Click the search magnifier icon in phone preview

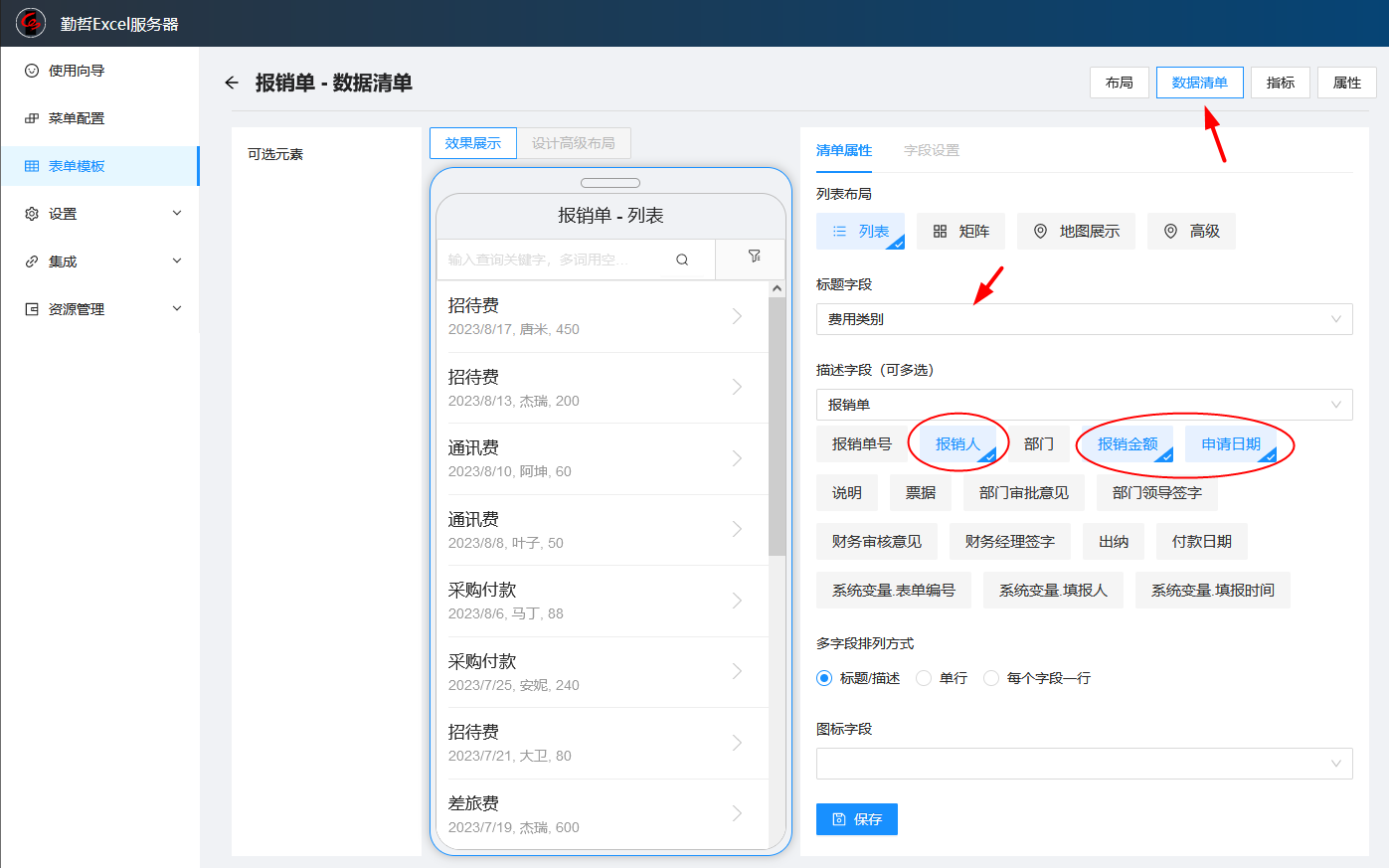point(682,260)
